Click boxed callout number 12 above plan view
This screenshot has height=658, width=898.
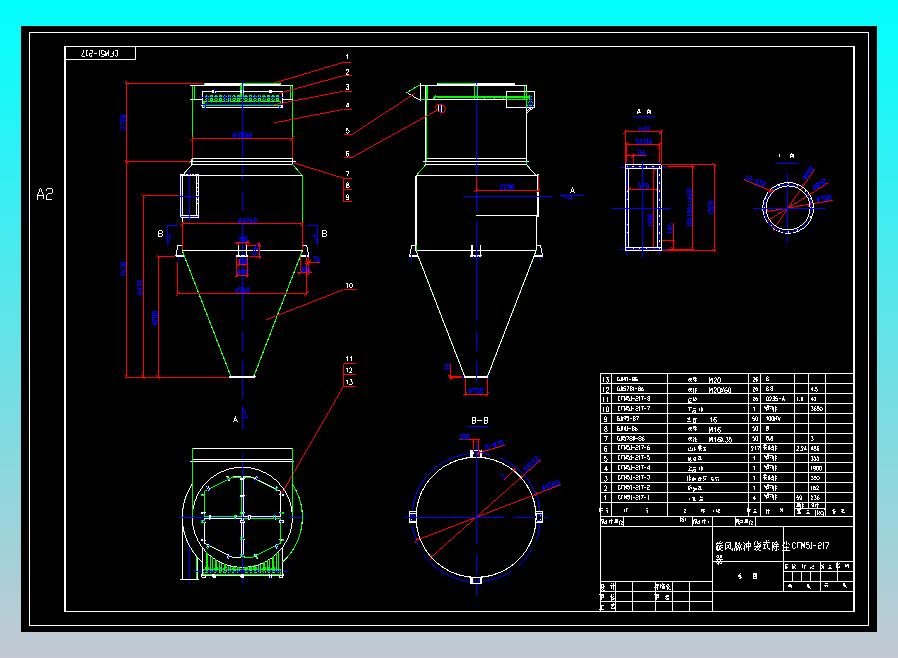(349, 370)
